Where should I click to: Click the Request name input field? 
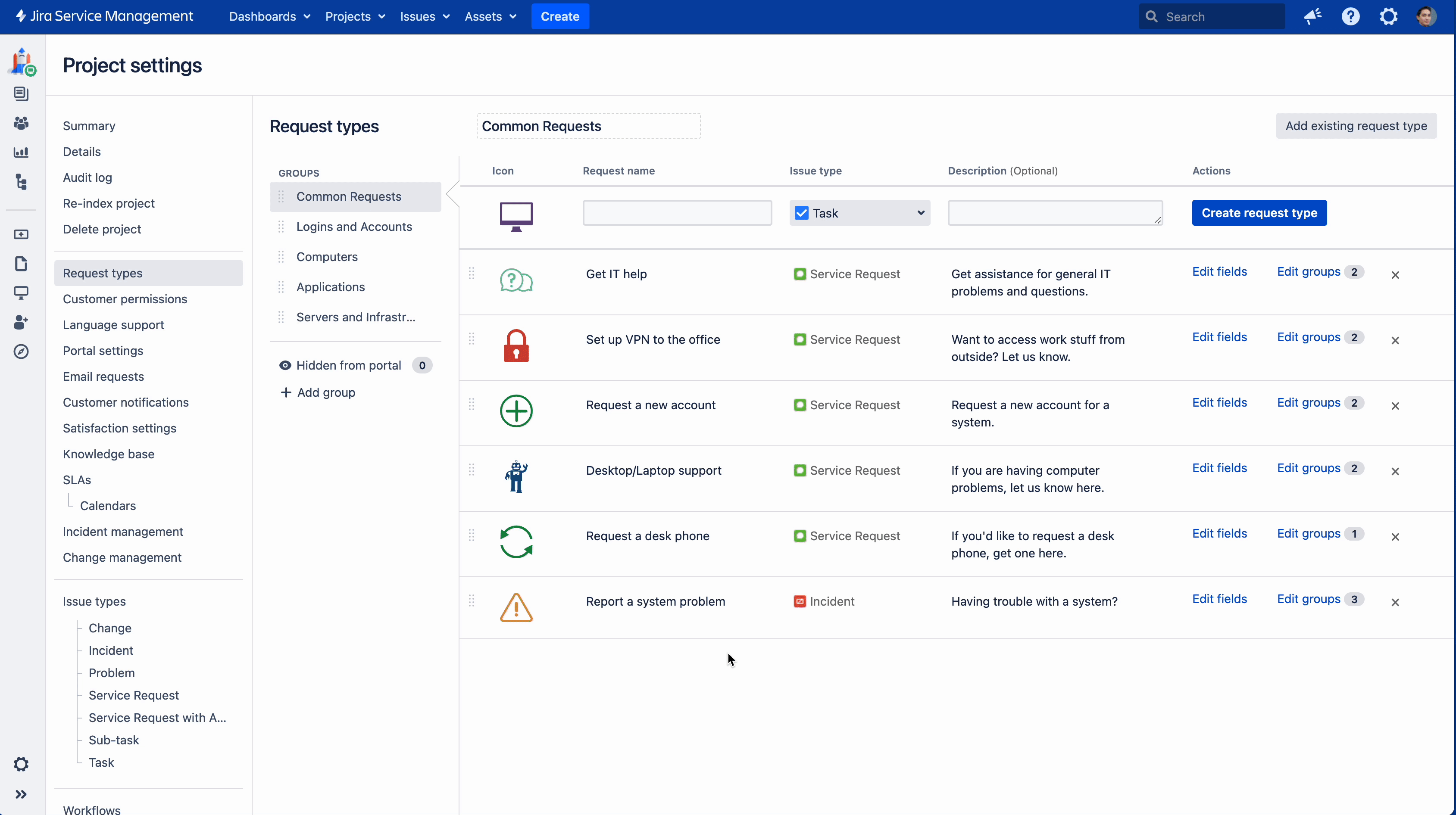point(677,213)
